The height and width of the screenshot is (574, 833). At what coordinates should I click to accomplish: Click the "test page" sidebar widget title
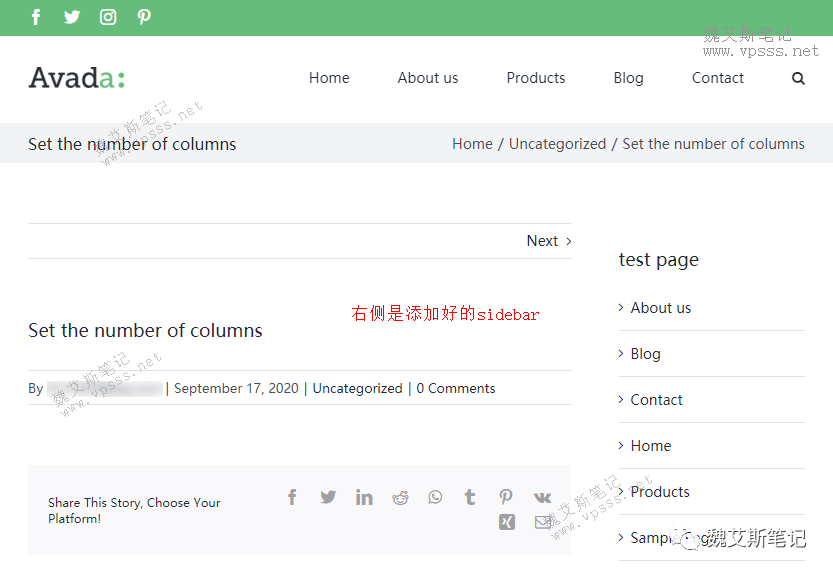click(x=659, y=260)
